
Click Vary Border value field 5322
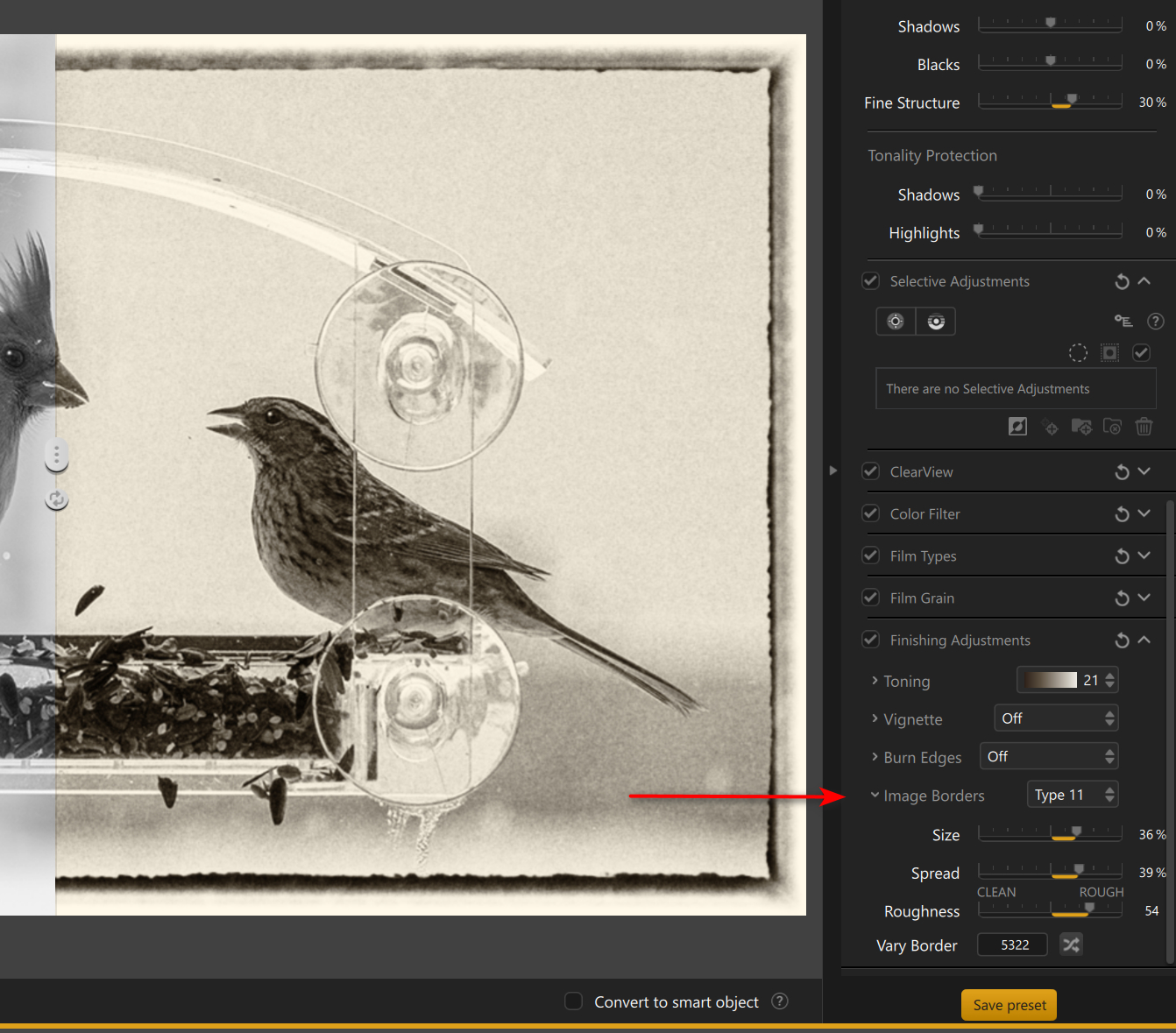(x=1012, y=945)
